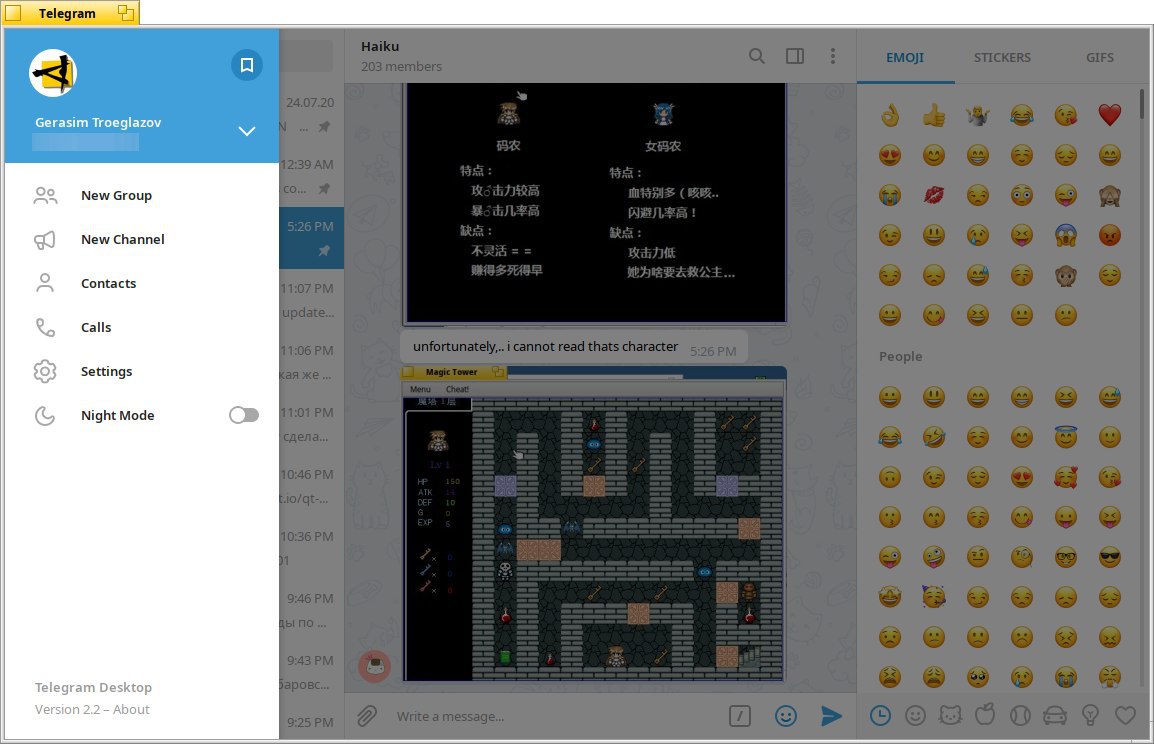
Task: Select the chat from 11:07 PM
Action: pyautogui.click(x=311, y=300)
